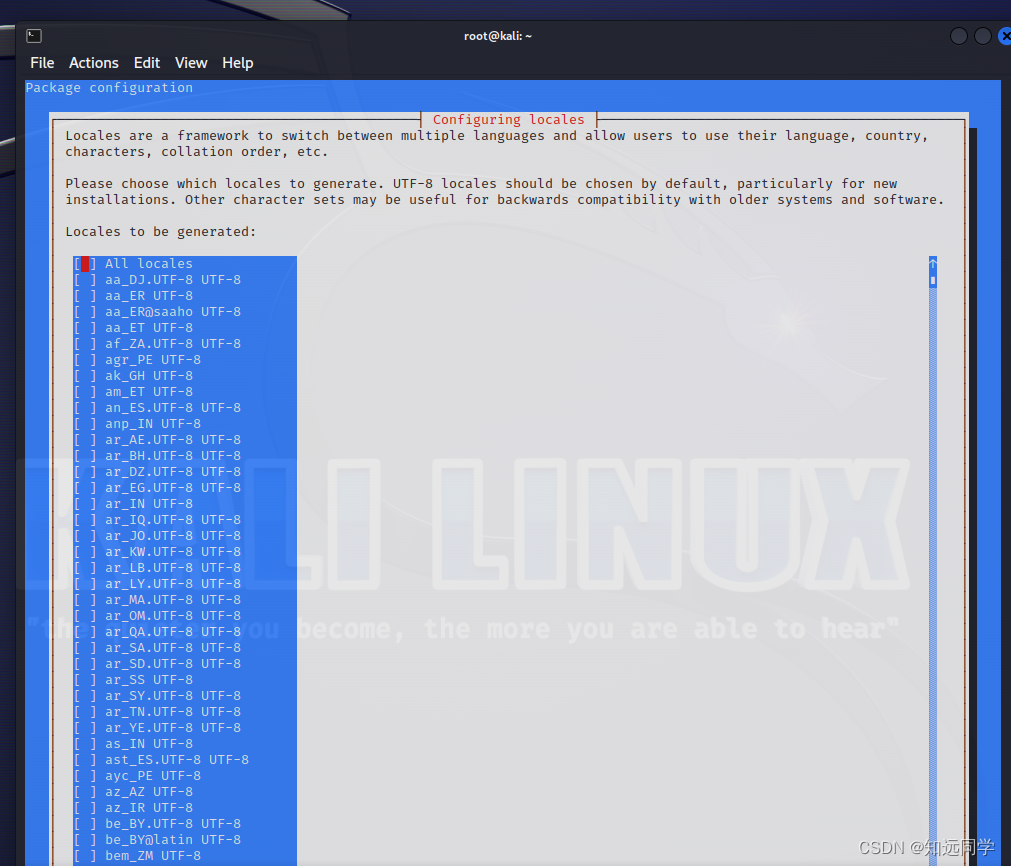
Task: Open the View menu
Action: click(x=190, y=62)
